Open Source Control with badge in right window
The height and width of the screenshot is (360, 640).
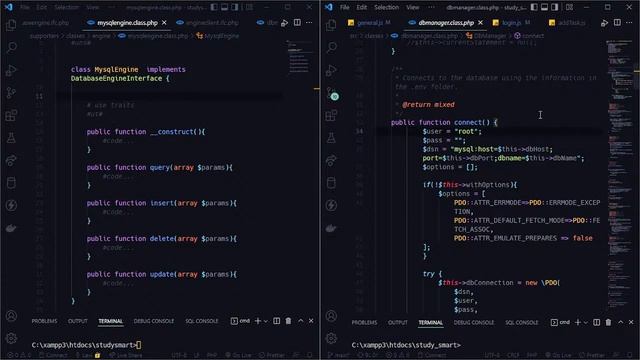tap(332, 93)
